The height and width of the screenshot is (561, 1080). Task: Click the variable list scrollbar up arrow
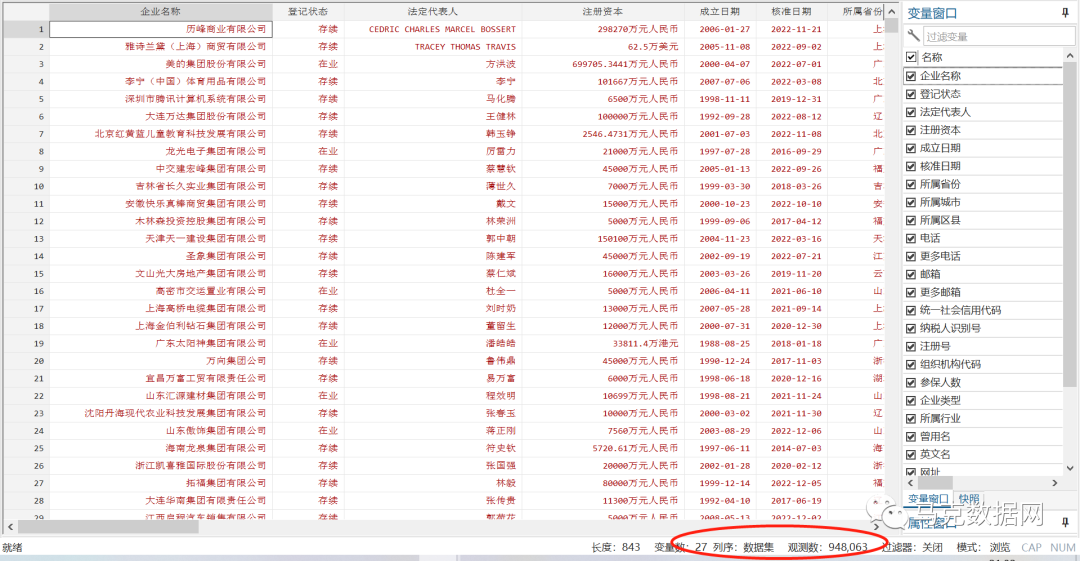1069,55
